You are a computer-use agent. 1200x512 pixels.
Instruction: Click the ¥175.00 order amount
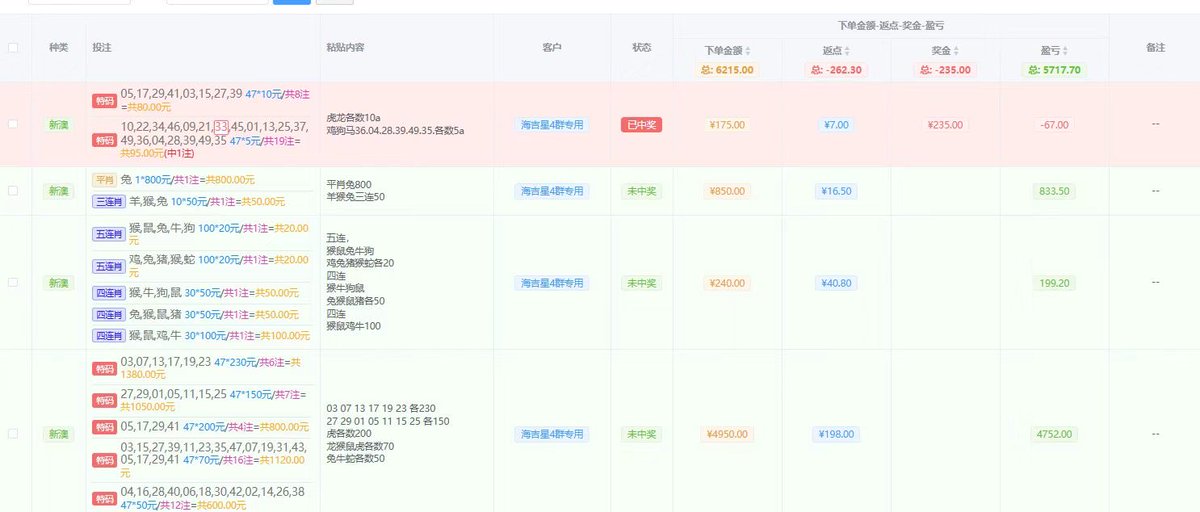coord(727,125)
